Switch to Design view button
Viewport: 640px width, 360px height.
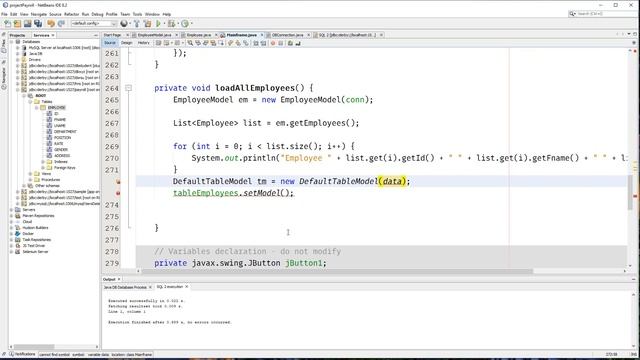tap(127, 43)
